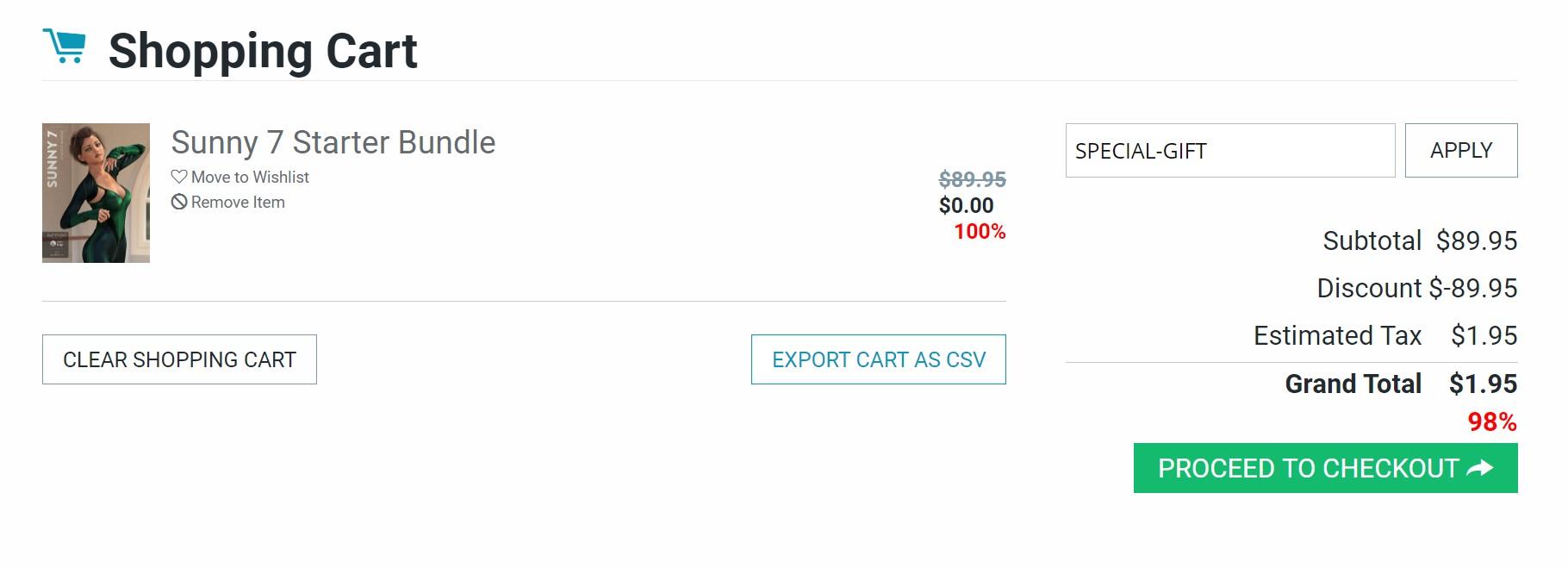
Task: Open the Sunny 7 product thumbnail
Action: click(x=96, y=193)
